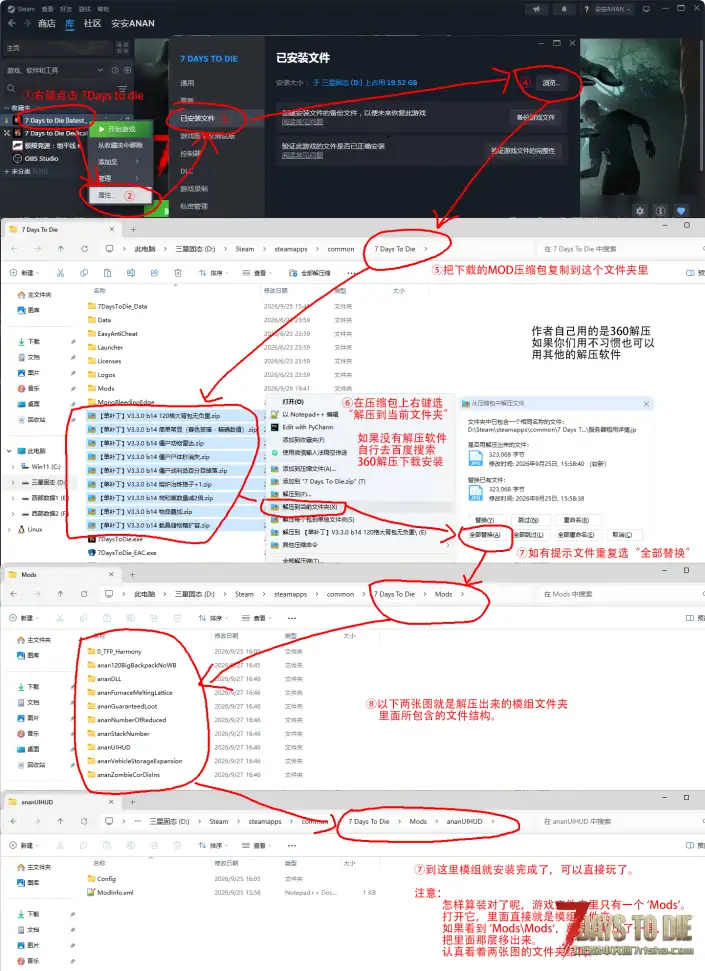Open the 安安ANAN account dropdown in title bar

[613, 9]
